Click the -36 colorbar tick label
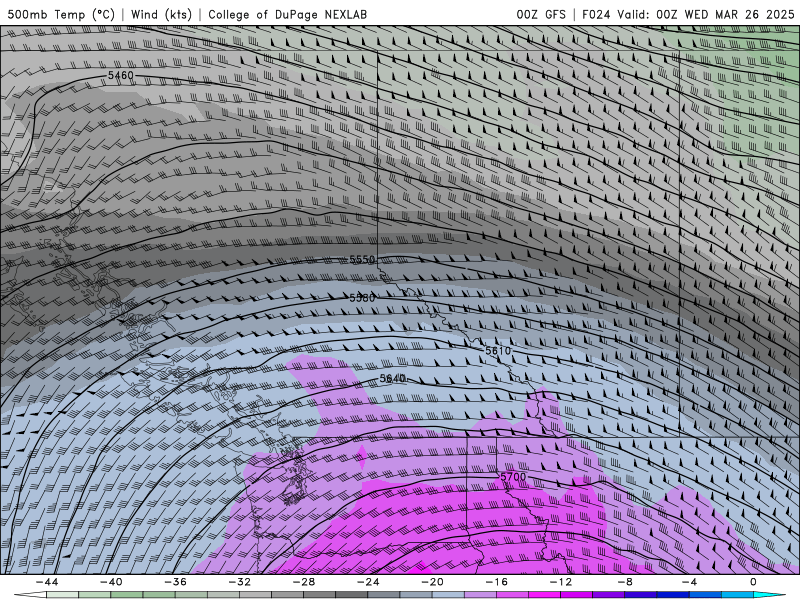Screen dimensions: 800x600 click(176, 582)
